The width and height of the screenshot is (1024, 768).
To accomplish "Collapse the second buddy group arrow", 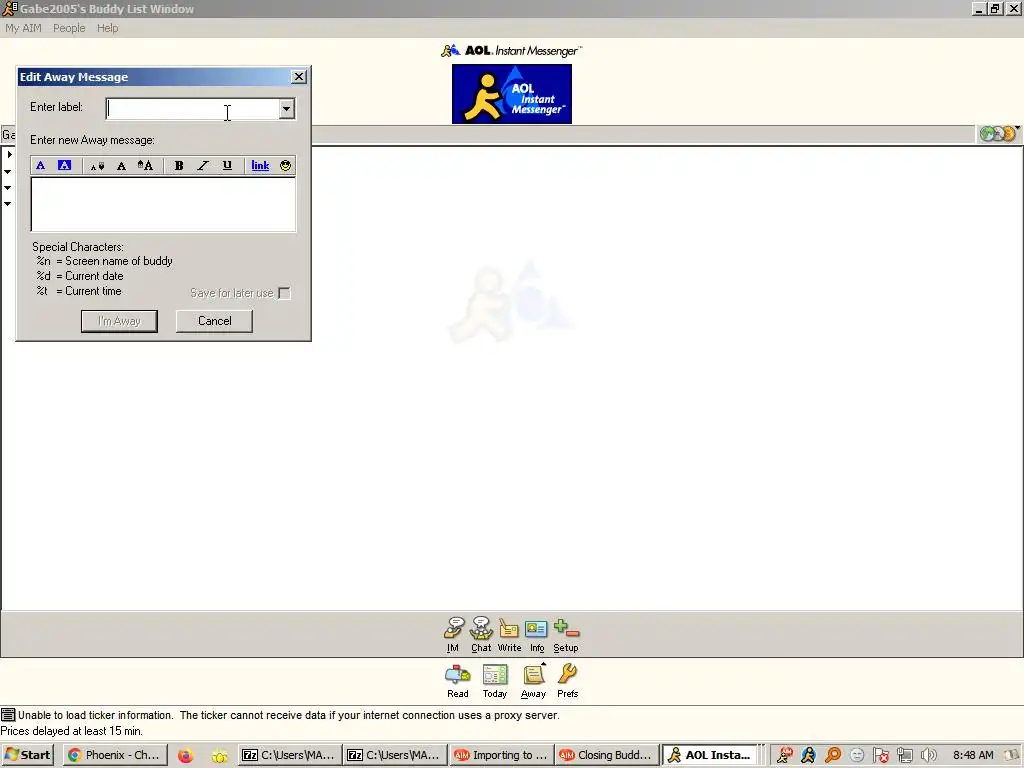I will [x=8, y=172].
